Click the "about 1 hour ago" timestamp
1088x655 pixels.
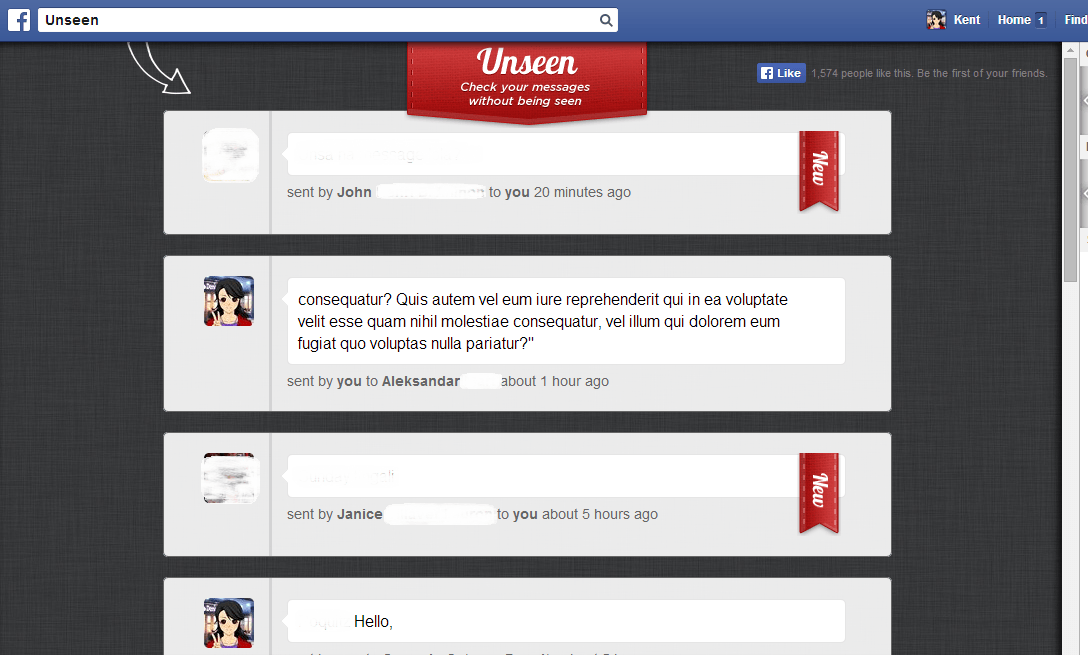click(x=555, y=381)
